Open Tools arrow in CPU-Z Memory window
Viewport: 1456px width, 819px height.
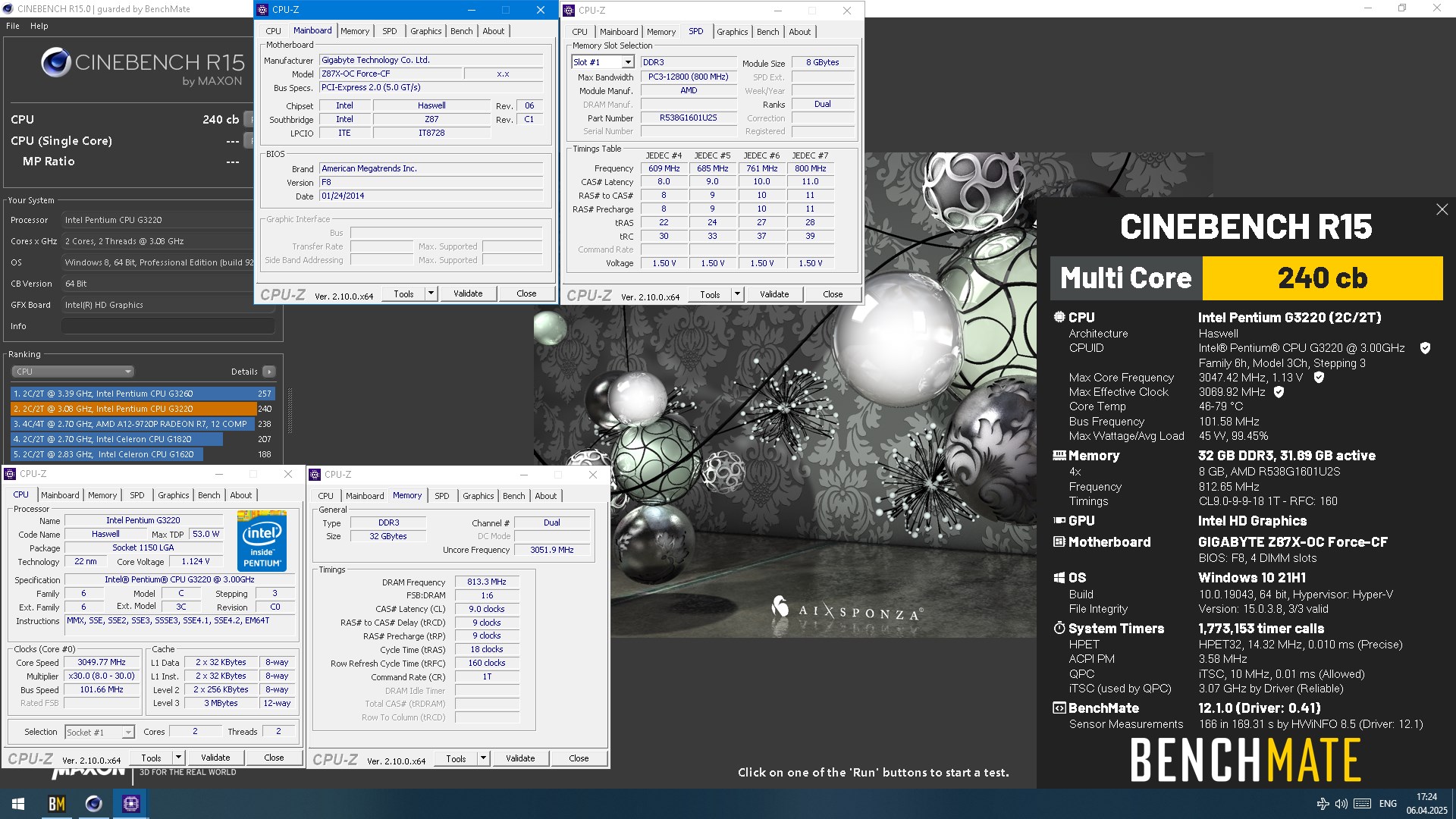click(x=483, y=758)
